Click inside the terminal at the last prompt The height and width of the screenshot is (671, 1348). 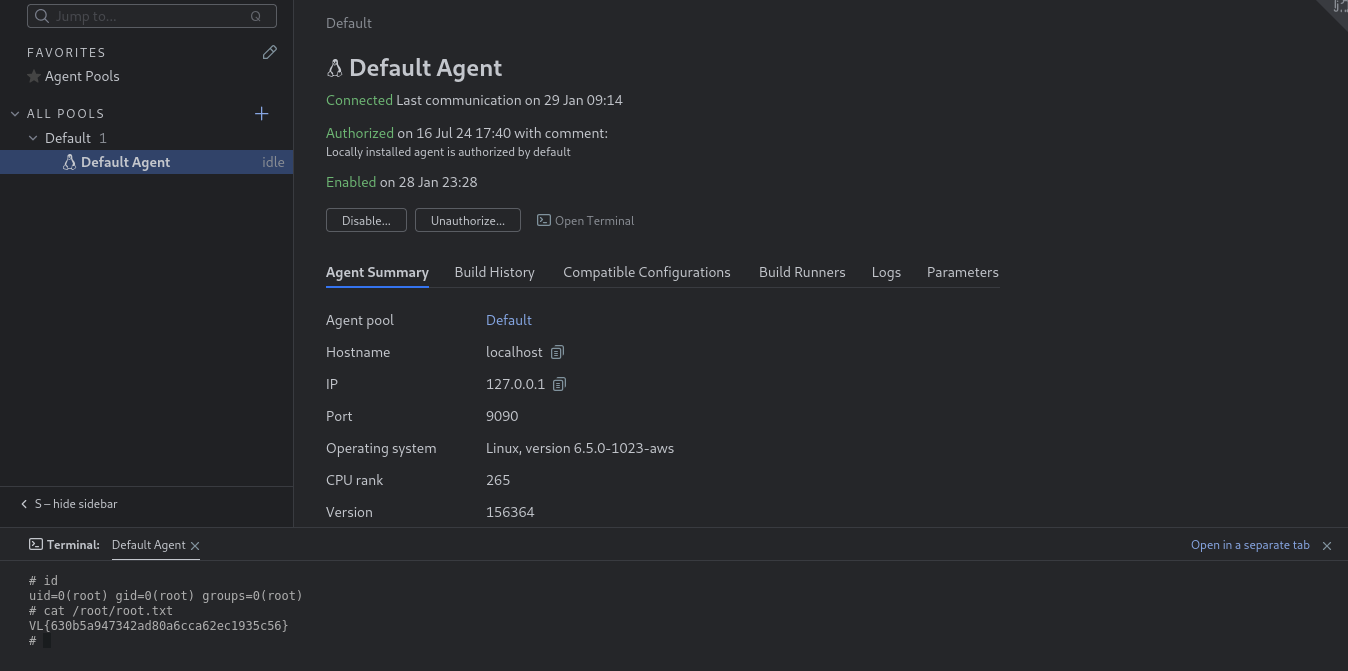point(47,641)
